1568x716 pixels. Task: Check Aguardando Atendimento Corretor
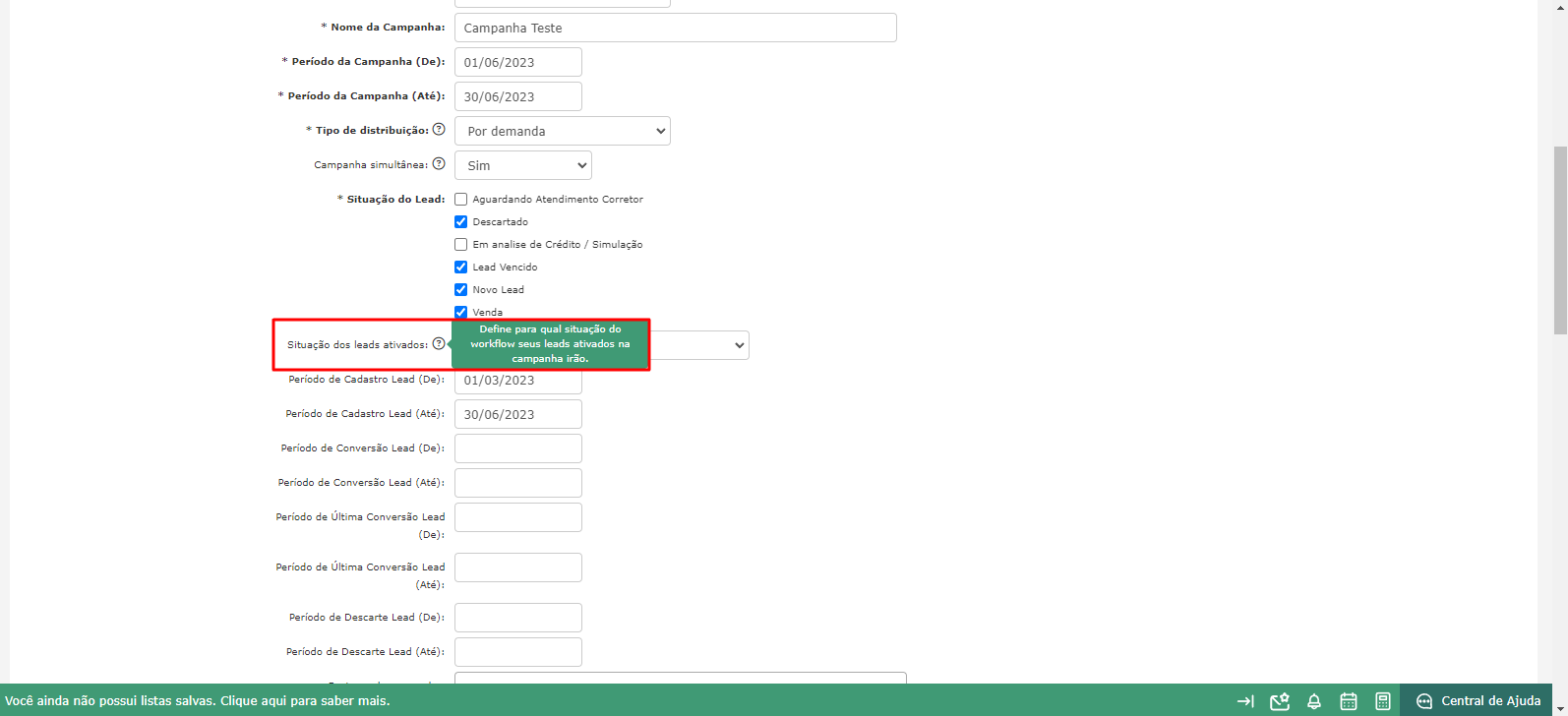[x=460, y=200]
